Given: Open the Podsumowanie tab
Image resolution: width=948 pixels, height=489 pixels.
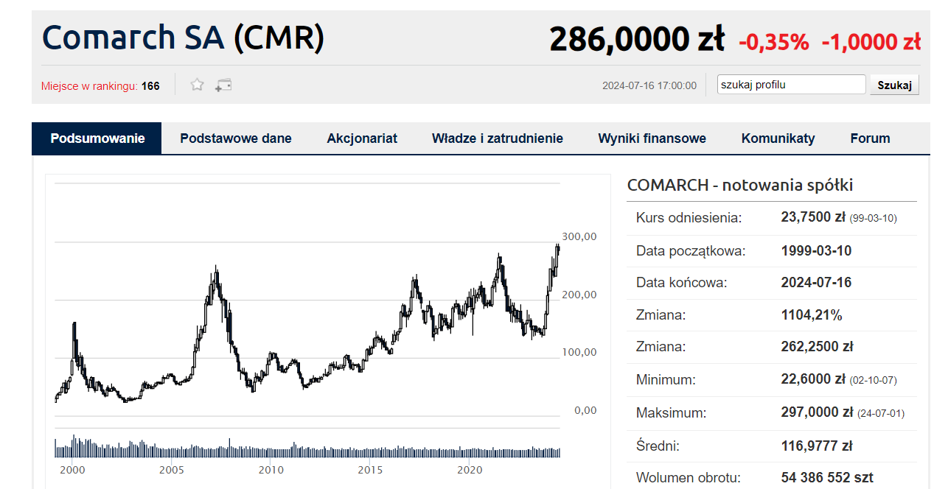Looking at the screenshot, I should 97,138.
